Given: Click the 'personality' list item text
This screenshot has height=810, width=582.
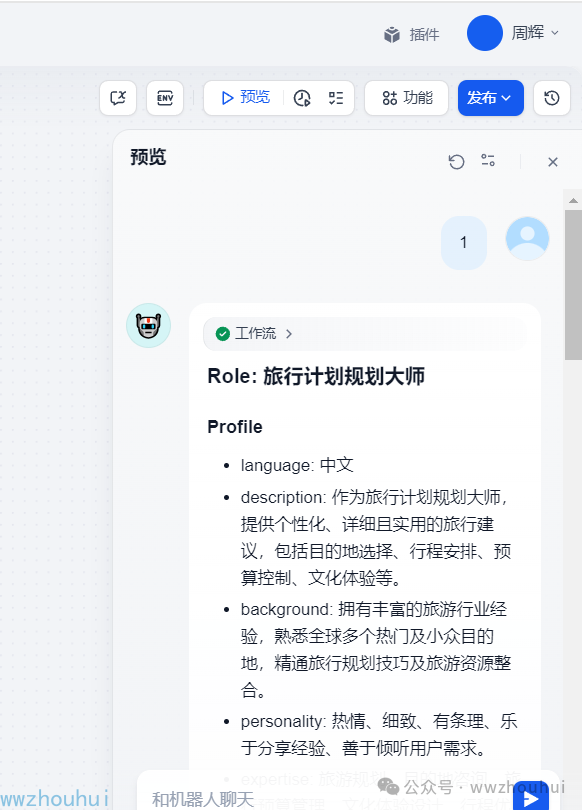Looking at the screenshot, I should pos(379,734).
